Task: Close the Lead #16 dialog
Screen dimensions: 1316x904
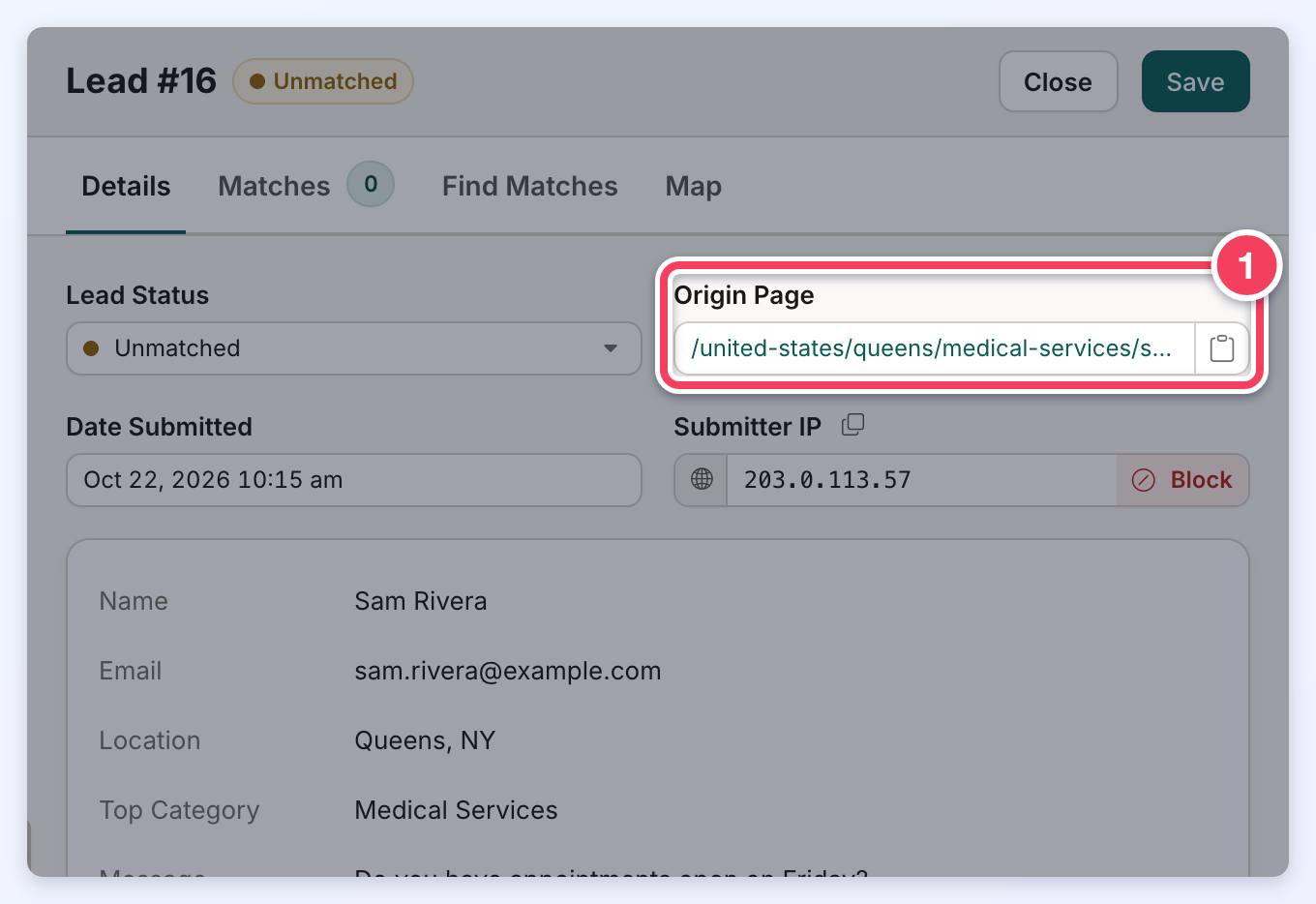Action: click(1058, 81)
